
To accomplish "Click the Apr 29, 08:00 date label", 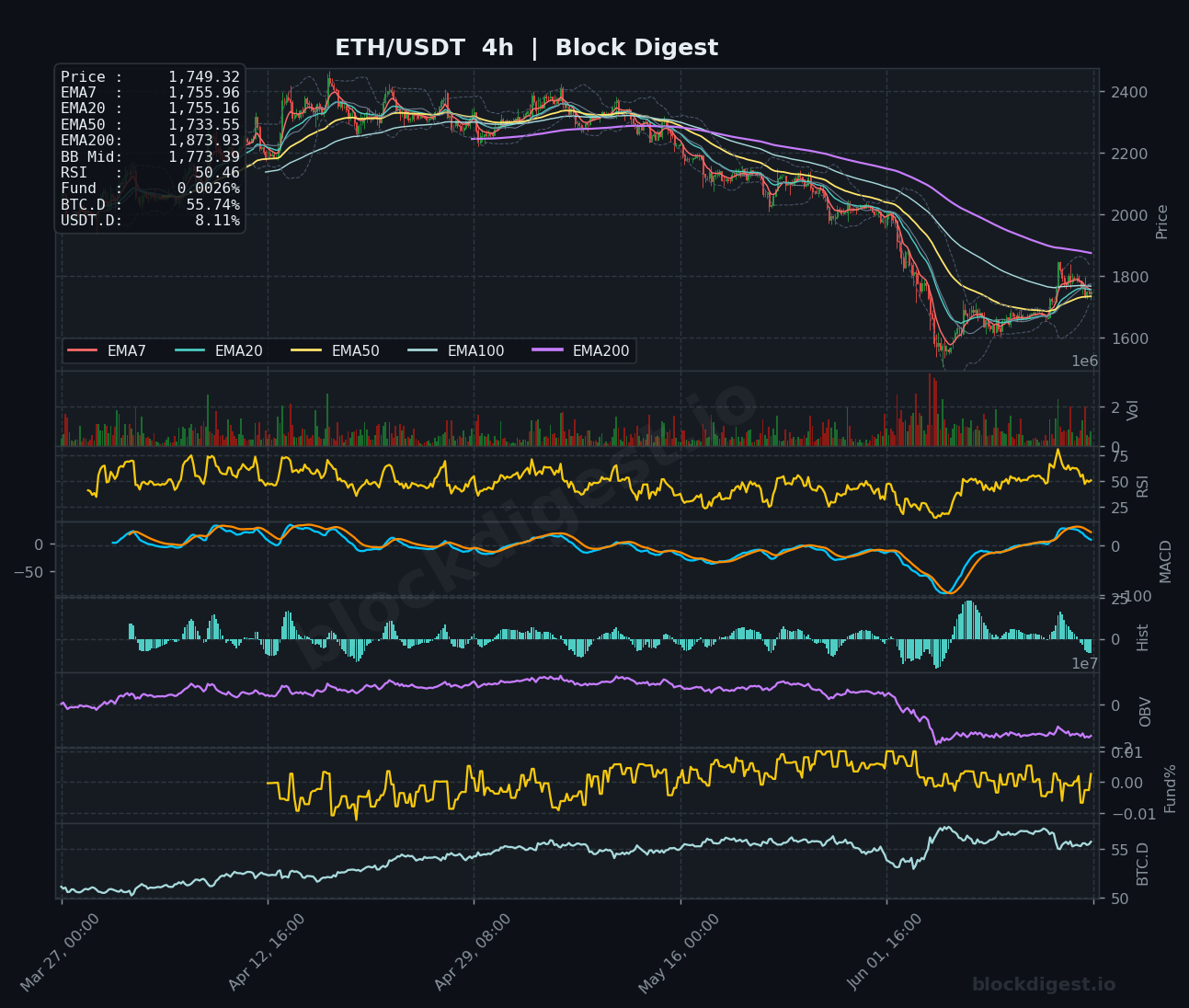I will point(473,953).
